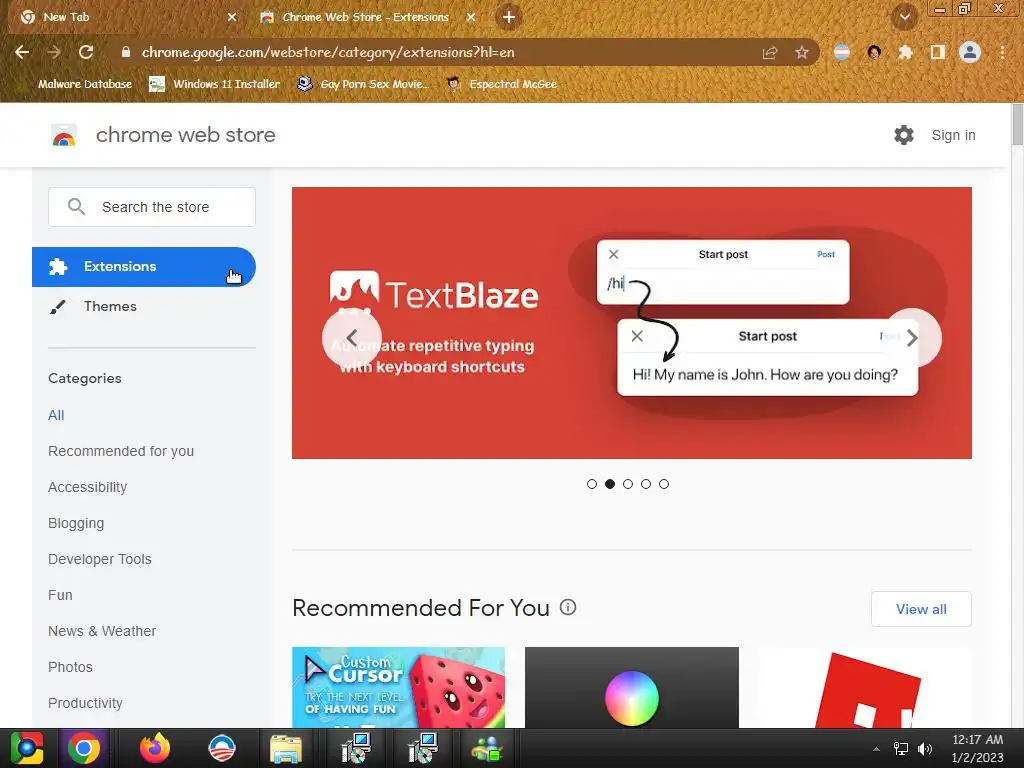The image size is (1024, 768).
Task: Jump to fourth carousel slide dot
Action: 646,484
